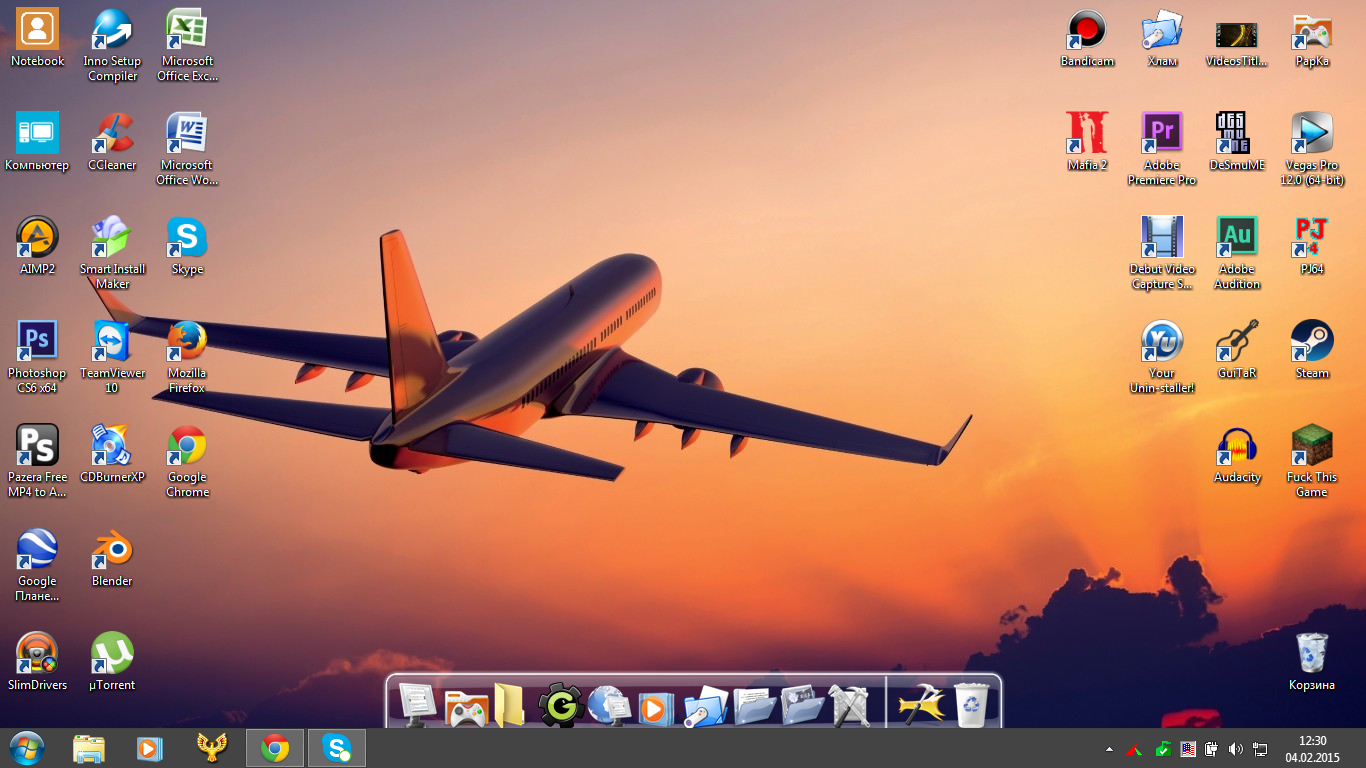The height and width of the screenshot is (768, 1366).
Task: Select Vegas Pro 12.0 (64-bit) shortcut
Action: pyautogui.click(x=1312, y=149)
